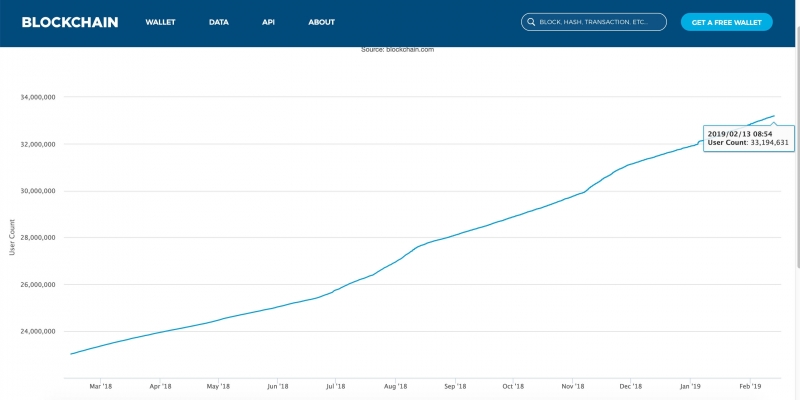Image resolution: width=800 pixels, height=400 pixels.
Task: Click the 32,000,000 y-axis label
Action: tap(36, 144)
